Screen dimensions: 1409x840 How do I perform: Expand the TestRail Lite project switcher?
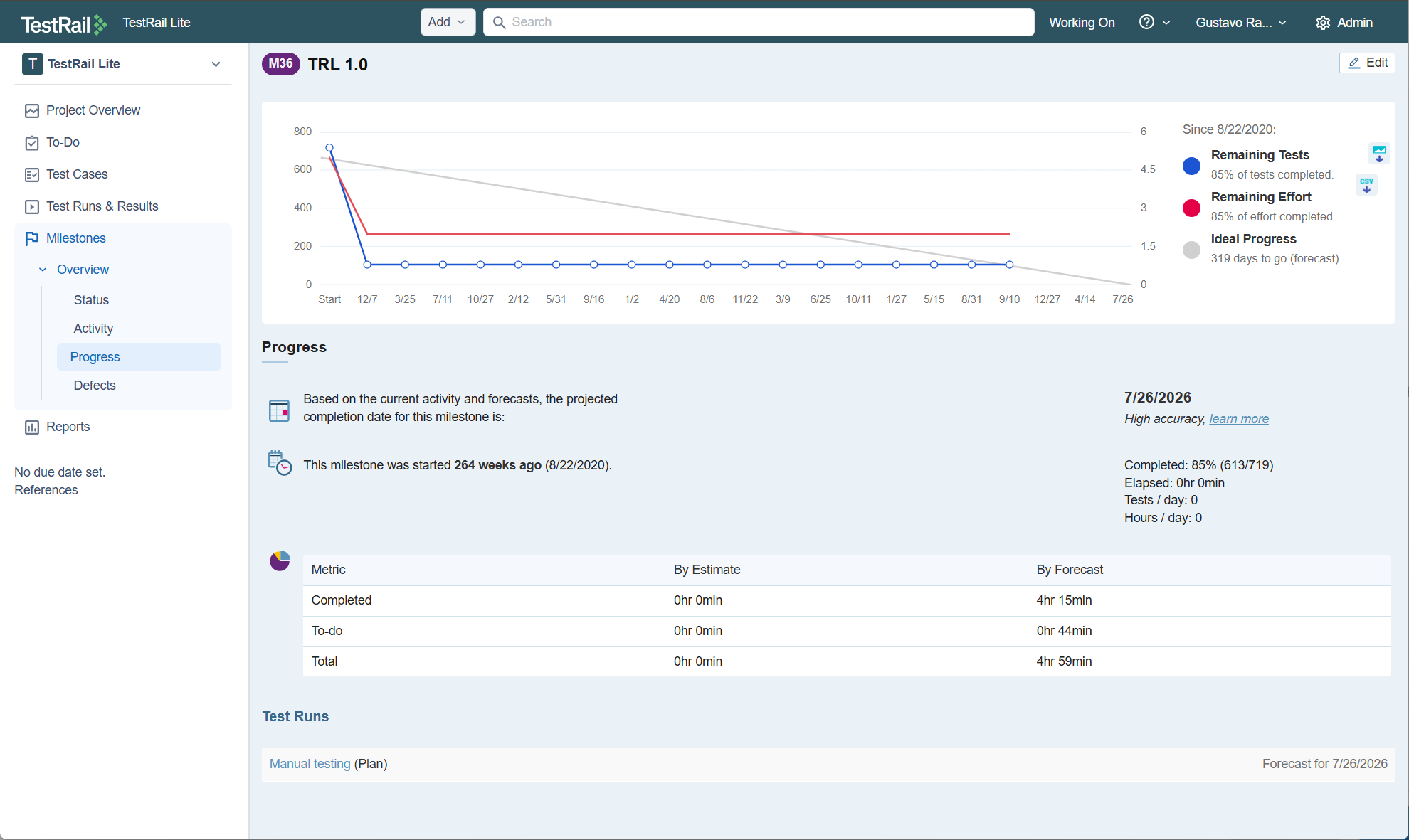click(x=216, y=64)
